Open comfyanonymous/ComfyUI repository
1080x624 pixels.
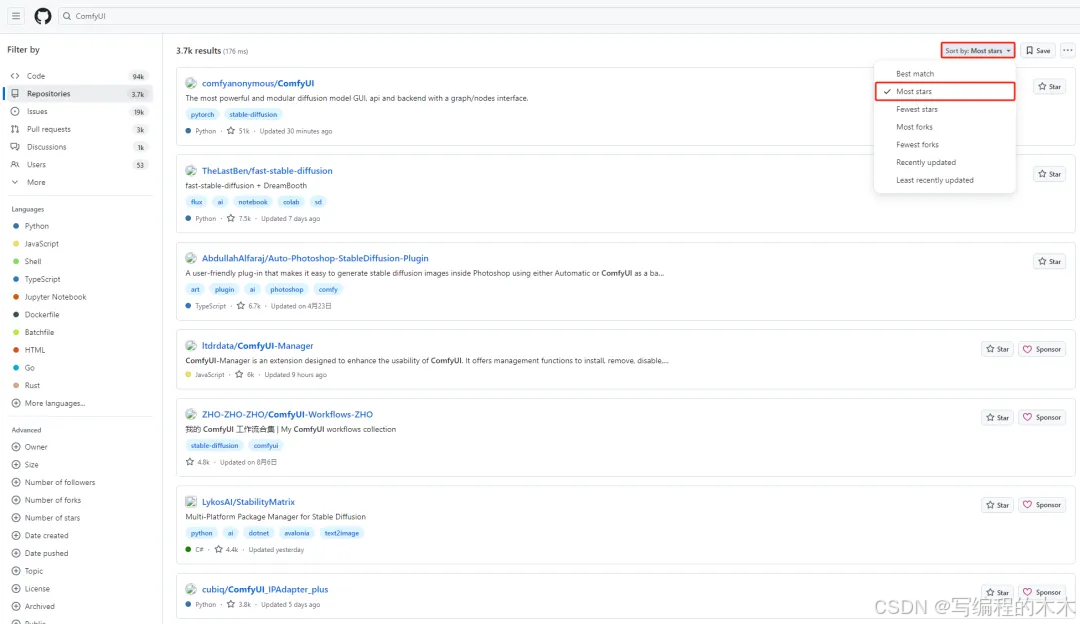(x=258, y=83)
